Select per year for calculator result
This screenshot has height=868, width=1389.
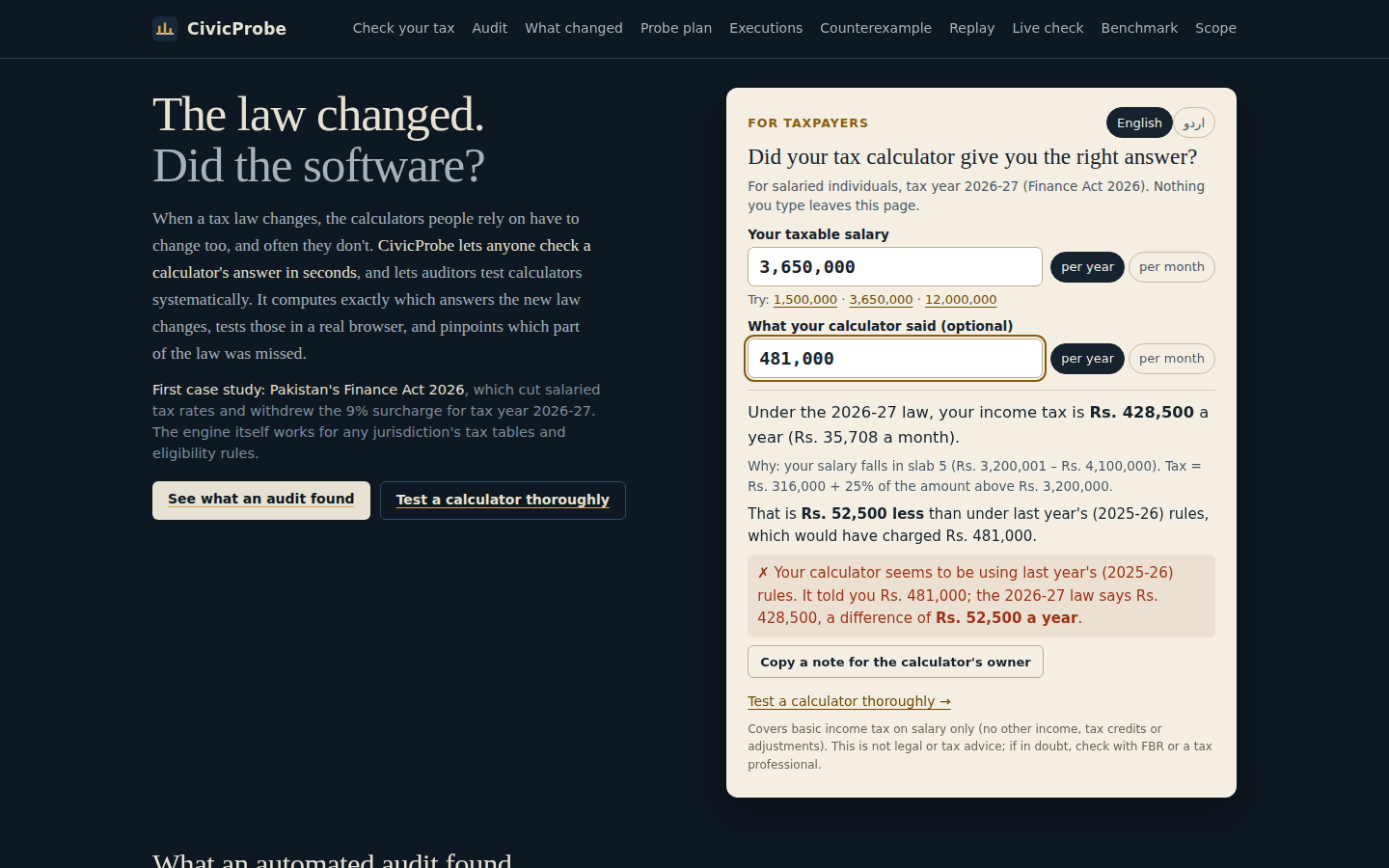point(1087,359)
